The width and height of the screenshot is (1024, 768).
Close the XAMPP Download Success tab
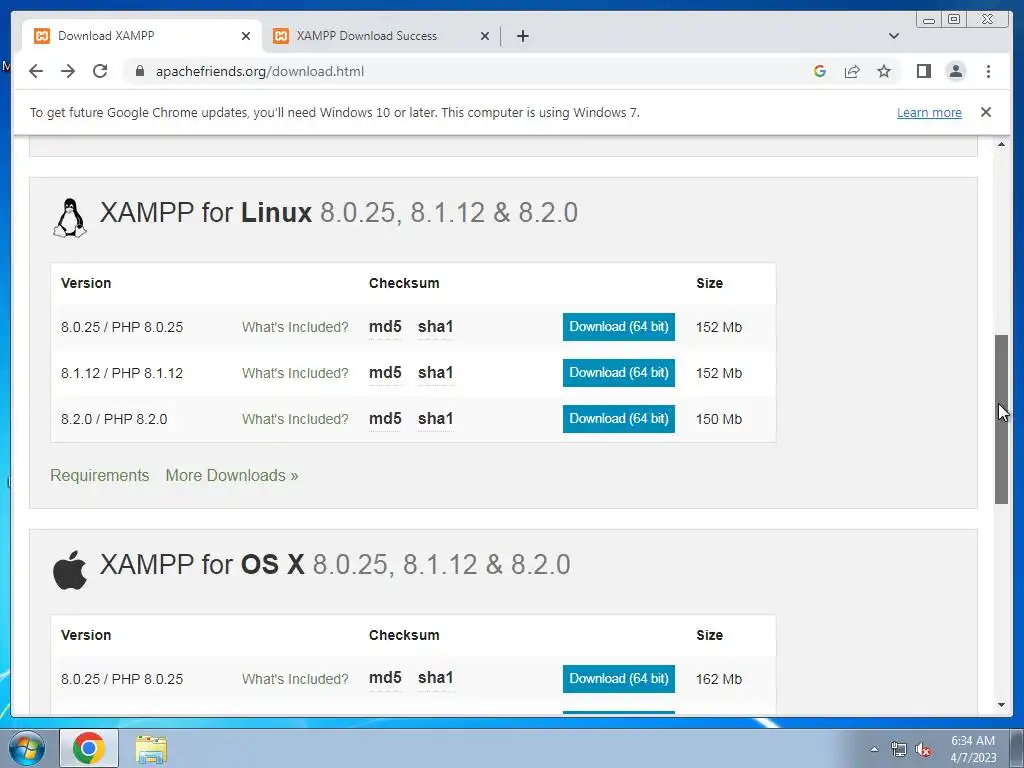485,36
